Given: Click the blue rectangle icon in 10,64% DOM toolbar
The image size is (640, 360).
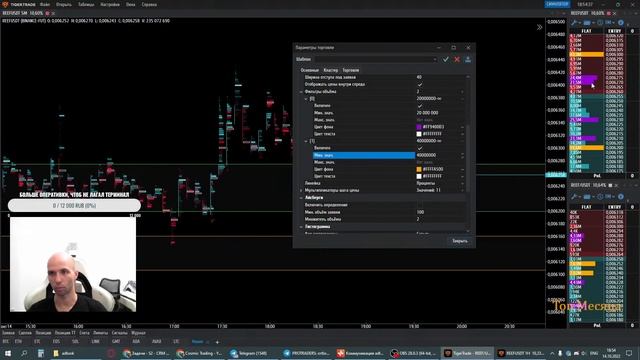Looking at the screenshot, I should 587,196.
